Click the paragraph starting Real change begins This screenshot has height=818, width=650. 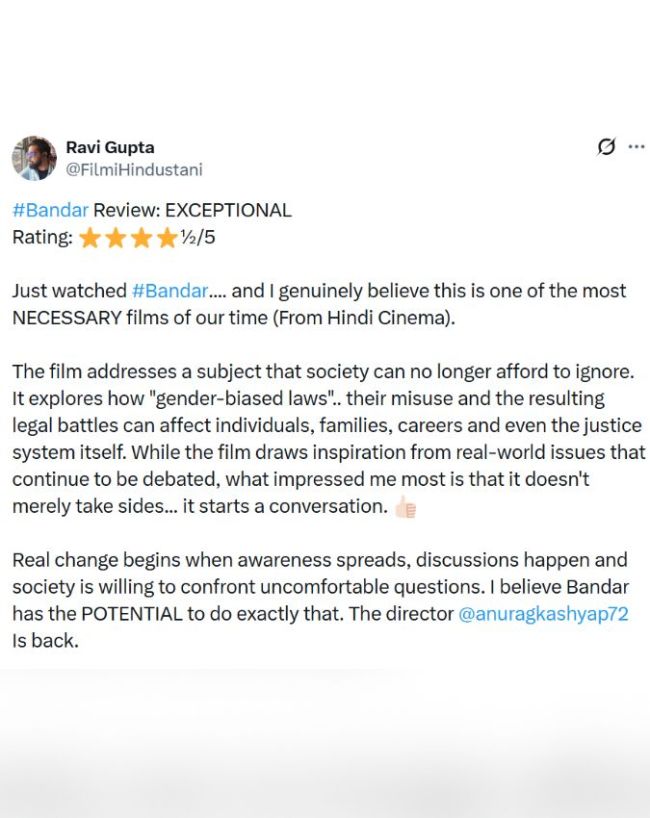click(x=320, y=600)
